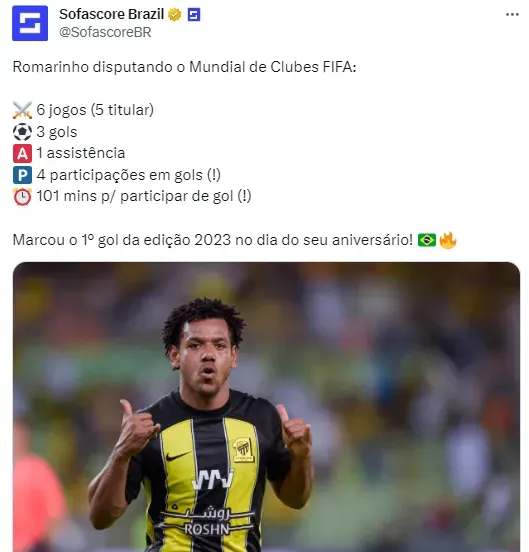Screen dimensions: 529x552
Task: Click the '1 assistência' stat line
Action: (x=81, y=153)
